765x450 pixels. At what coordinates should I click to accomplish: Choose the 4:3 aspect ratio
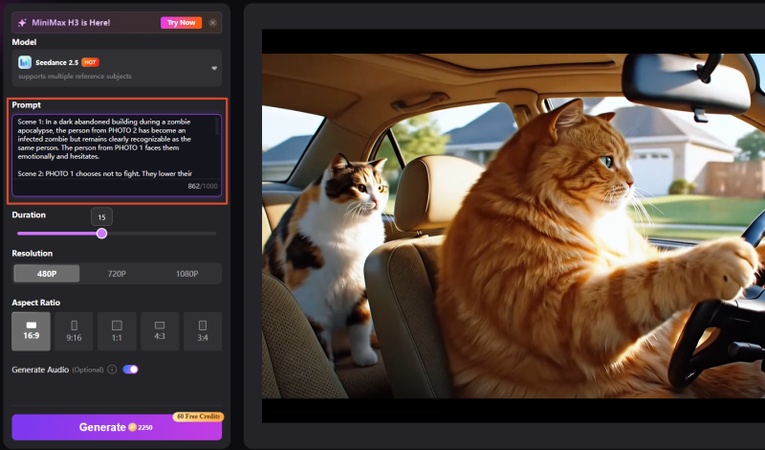[160, 331]
